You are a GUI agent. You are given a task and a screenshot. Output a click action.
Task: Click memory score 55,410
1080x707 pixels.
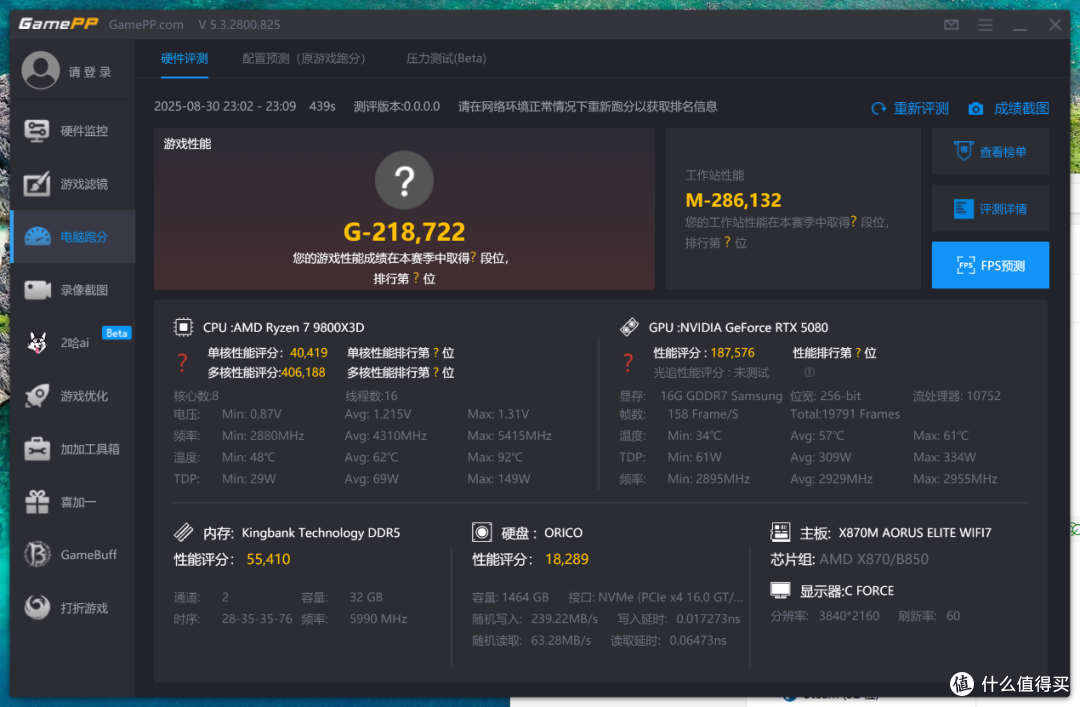pos(269,560)
